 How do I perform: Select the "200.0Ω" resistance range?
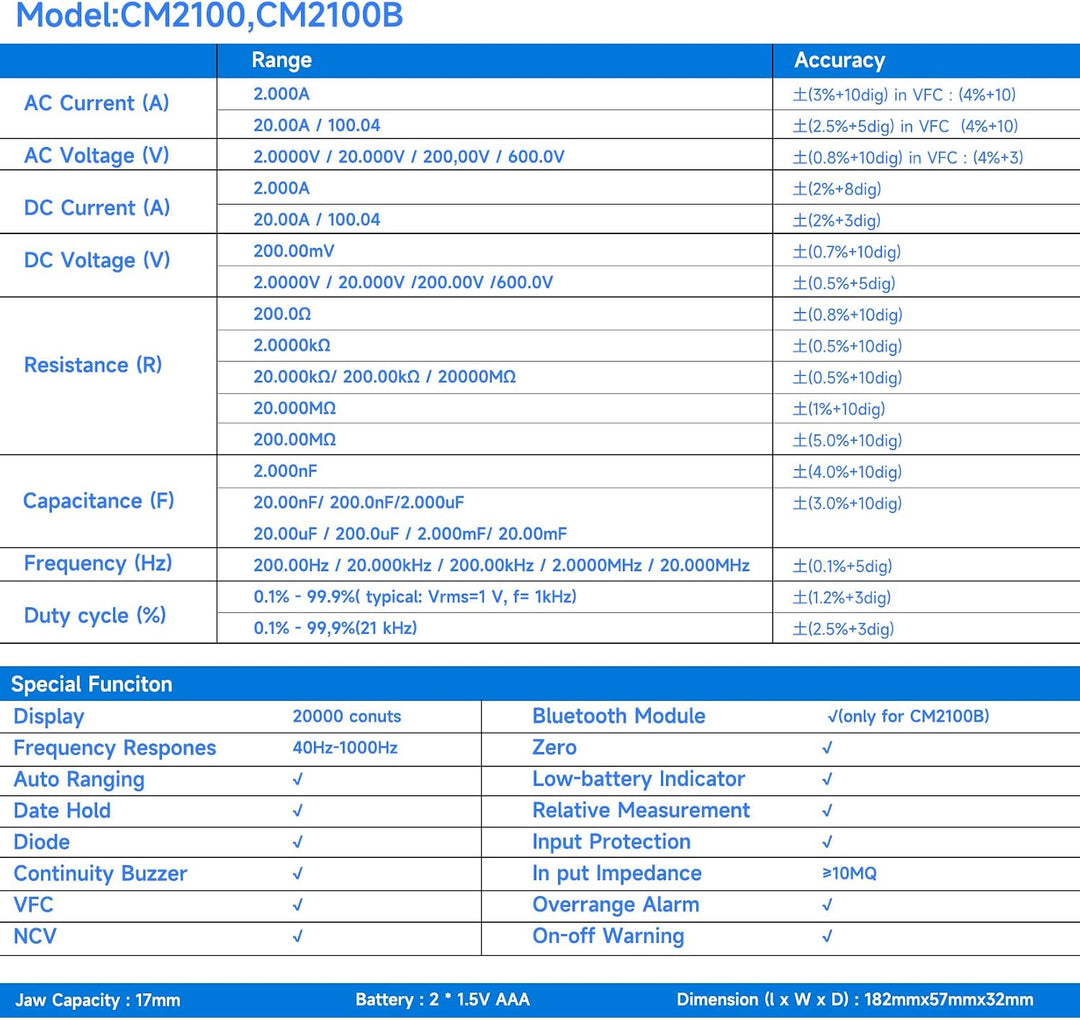(282, 314)
